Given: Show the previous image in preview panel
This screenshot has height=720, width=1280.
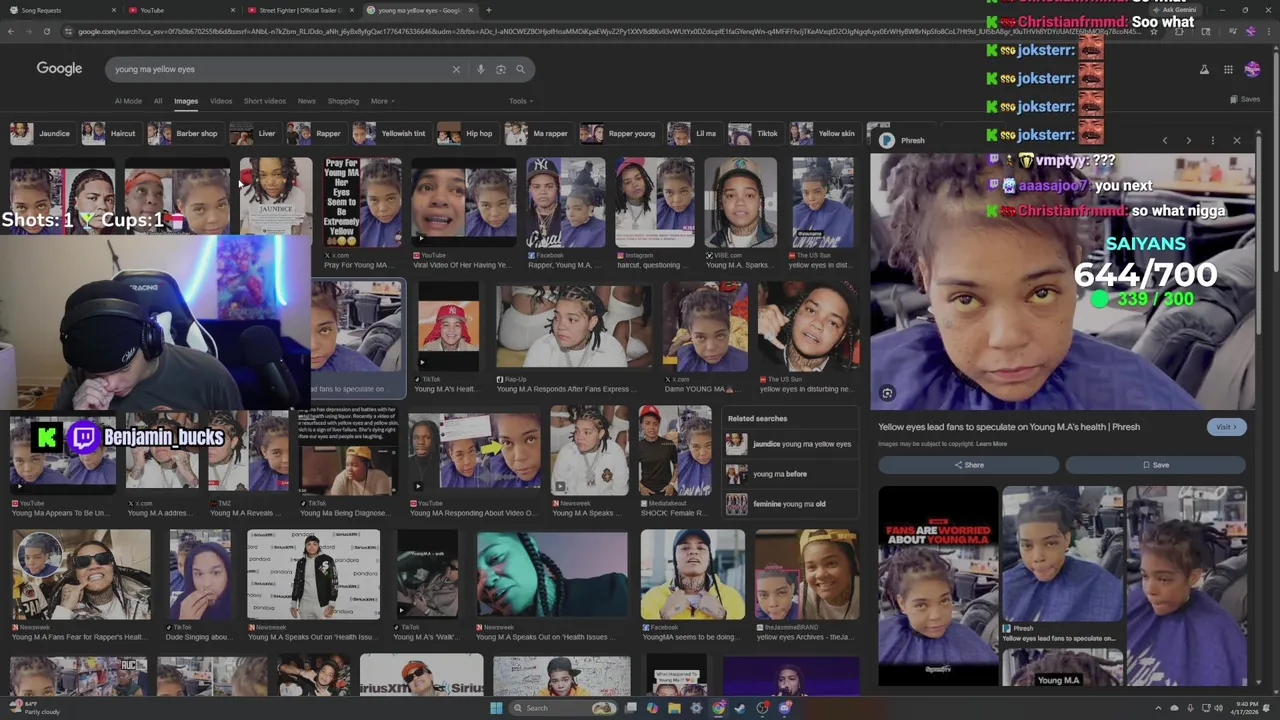Looking at the screenshot, I should (1164, 140).
